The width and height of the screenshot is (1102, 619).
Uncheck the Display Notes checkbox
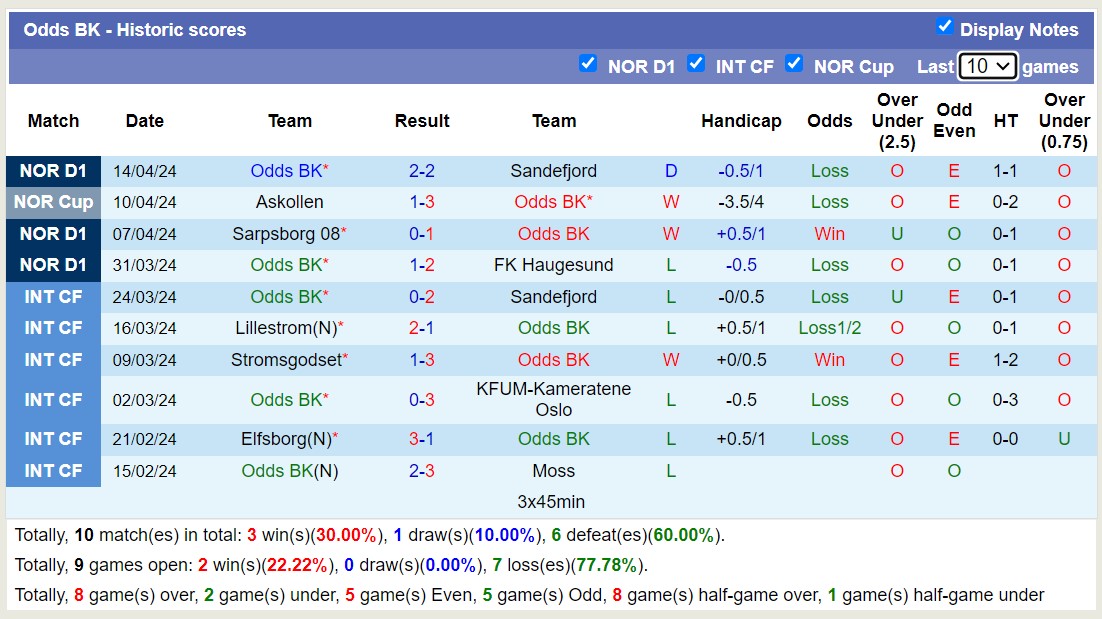tap(945, 27)
